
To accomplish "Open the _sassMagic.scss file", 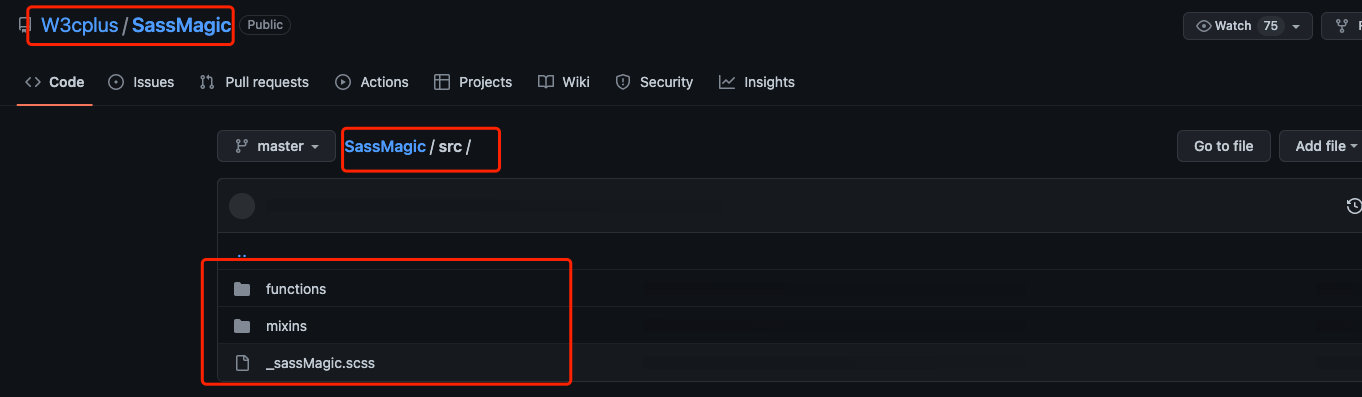I will tap(320, 363).
